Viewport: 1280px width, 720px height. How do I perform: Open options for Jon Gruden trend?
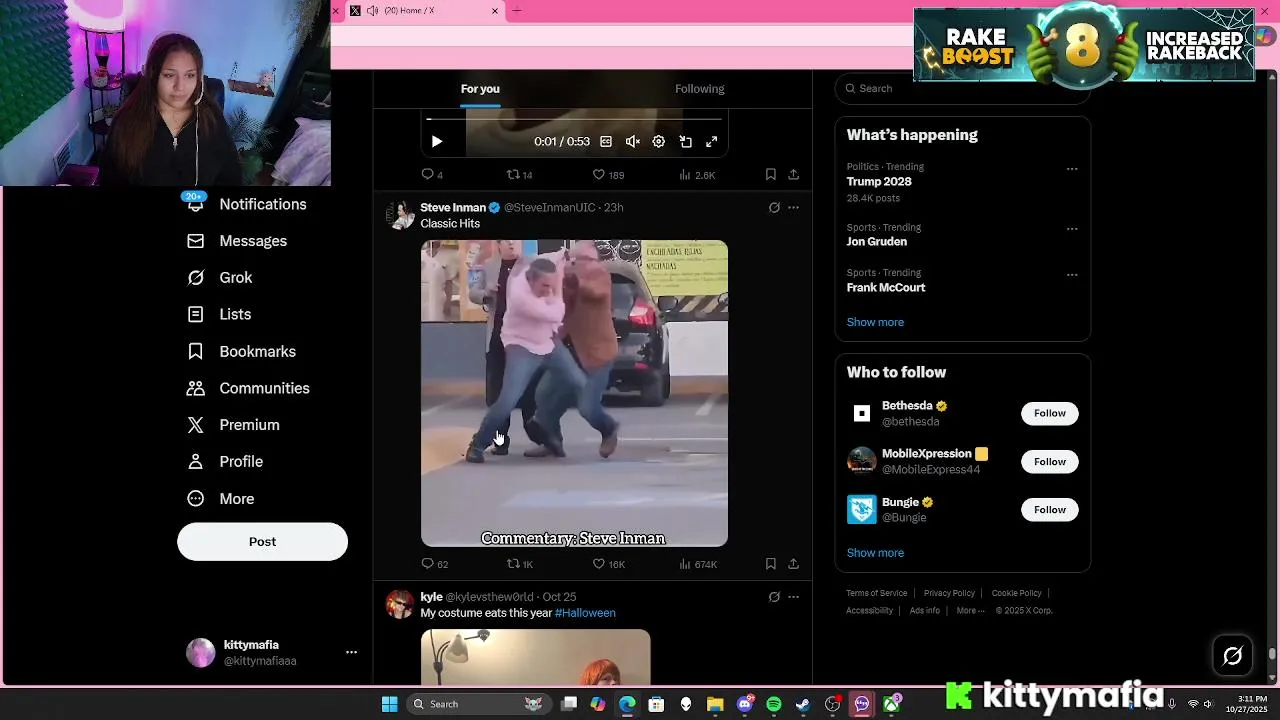(x=1072, y=229)
